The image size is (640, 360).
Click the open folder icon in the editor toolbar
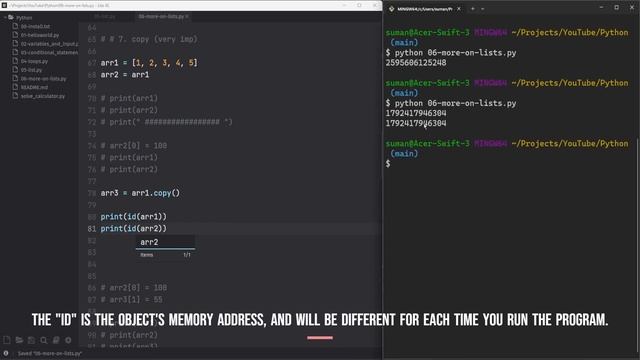19,340
